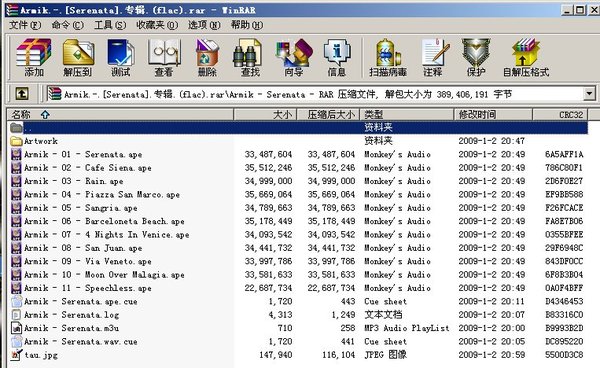Screen dimensions: 600x368
Task: Open the 命令(C) menu
Action: coord(67,25)
